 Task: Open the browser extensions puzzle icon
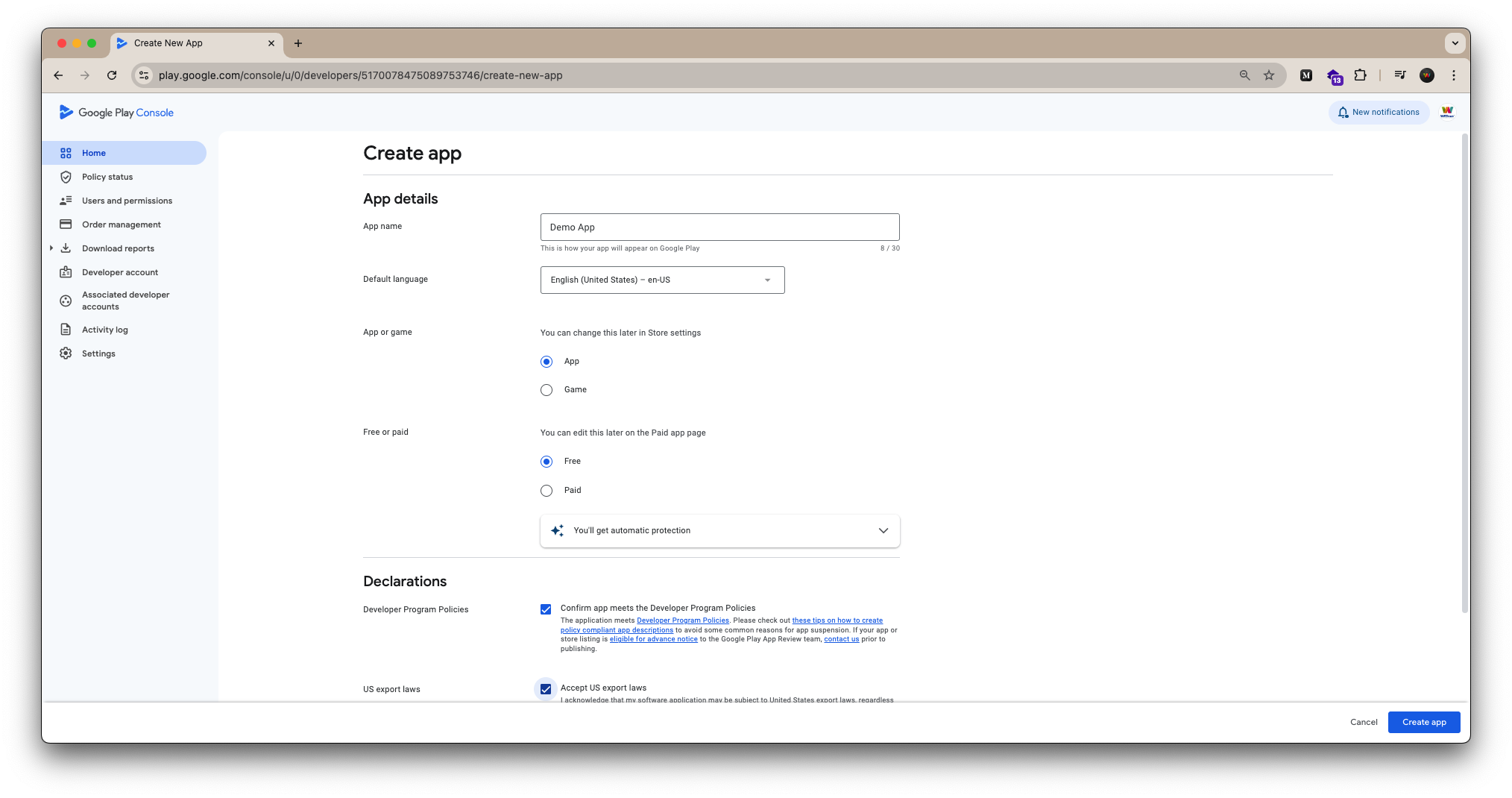(1360, 75)
